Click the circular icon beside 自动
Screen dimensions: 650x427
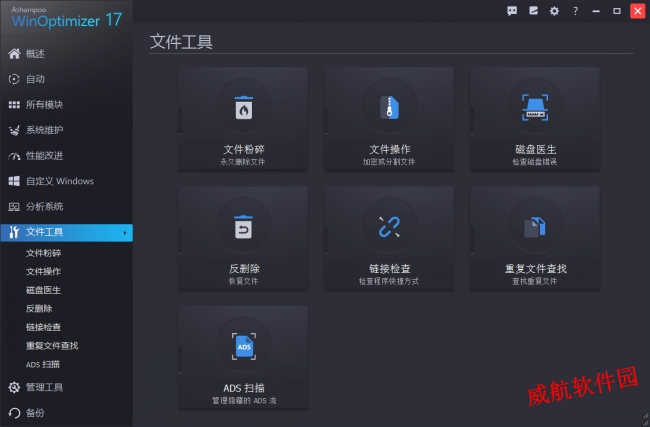point(14,79)
